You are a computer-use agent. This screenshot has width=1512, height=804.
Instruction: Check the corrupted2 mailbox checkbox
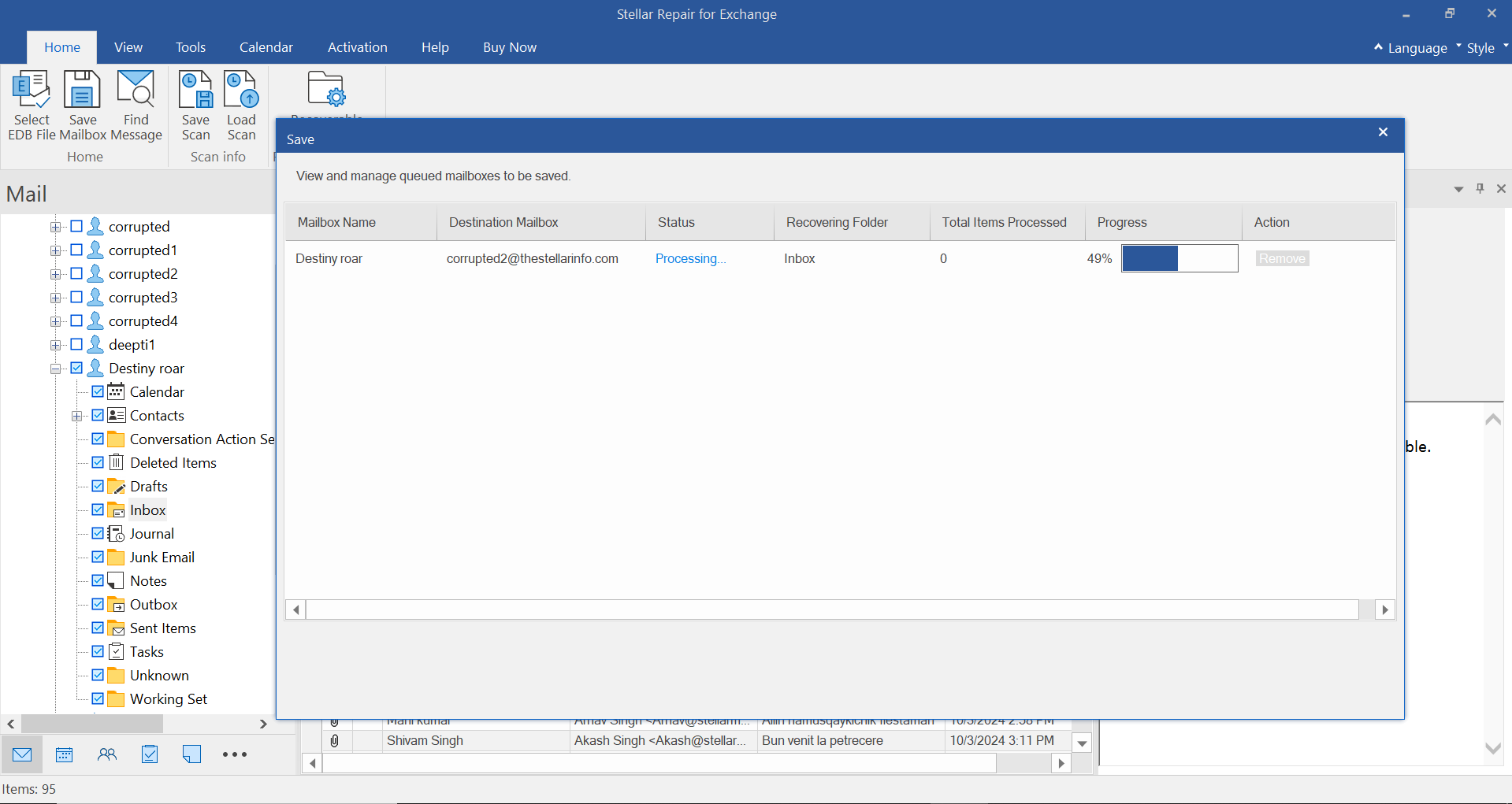[76, 273]
